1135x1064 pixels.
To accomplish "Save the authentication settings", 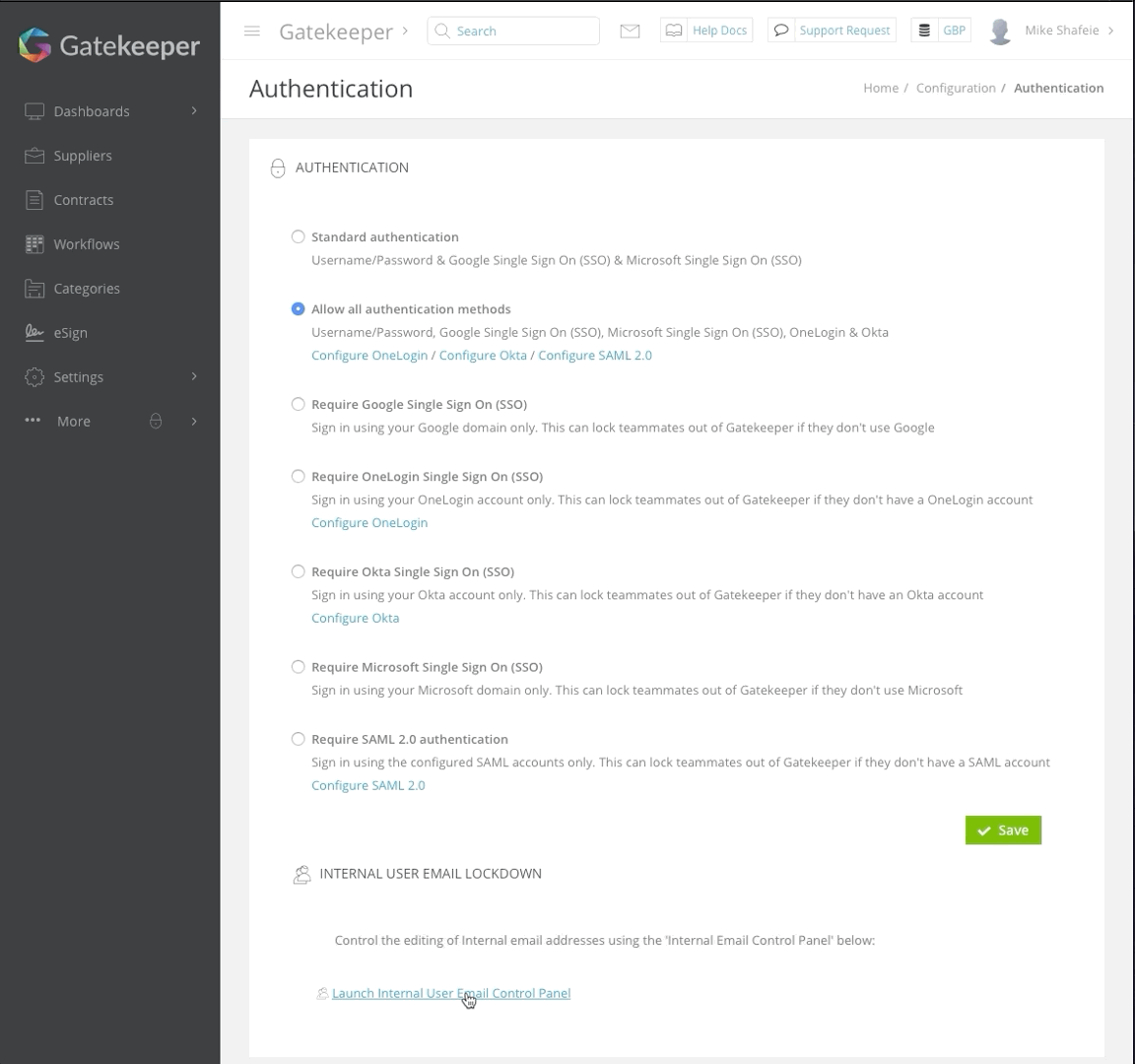I will click(x=1003, y=831).
